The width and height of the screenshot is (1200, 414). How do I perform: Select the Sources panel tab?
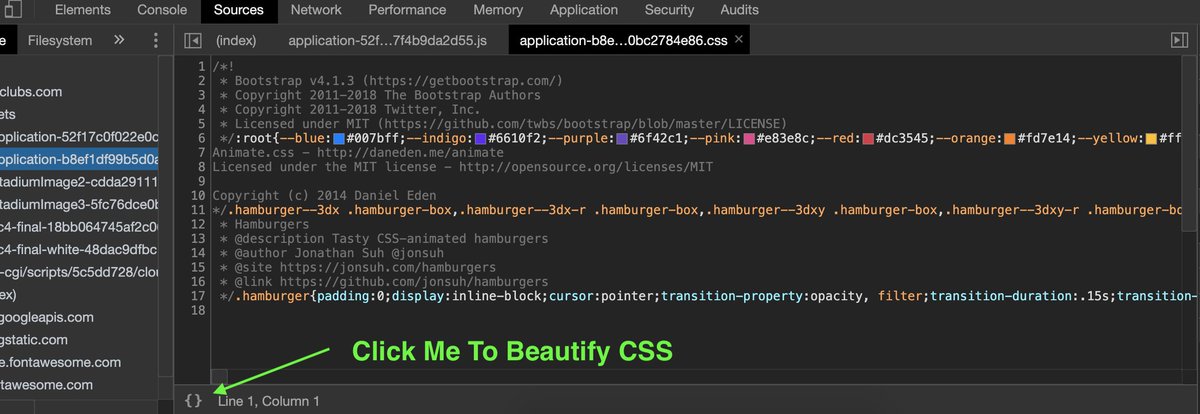239,11
